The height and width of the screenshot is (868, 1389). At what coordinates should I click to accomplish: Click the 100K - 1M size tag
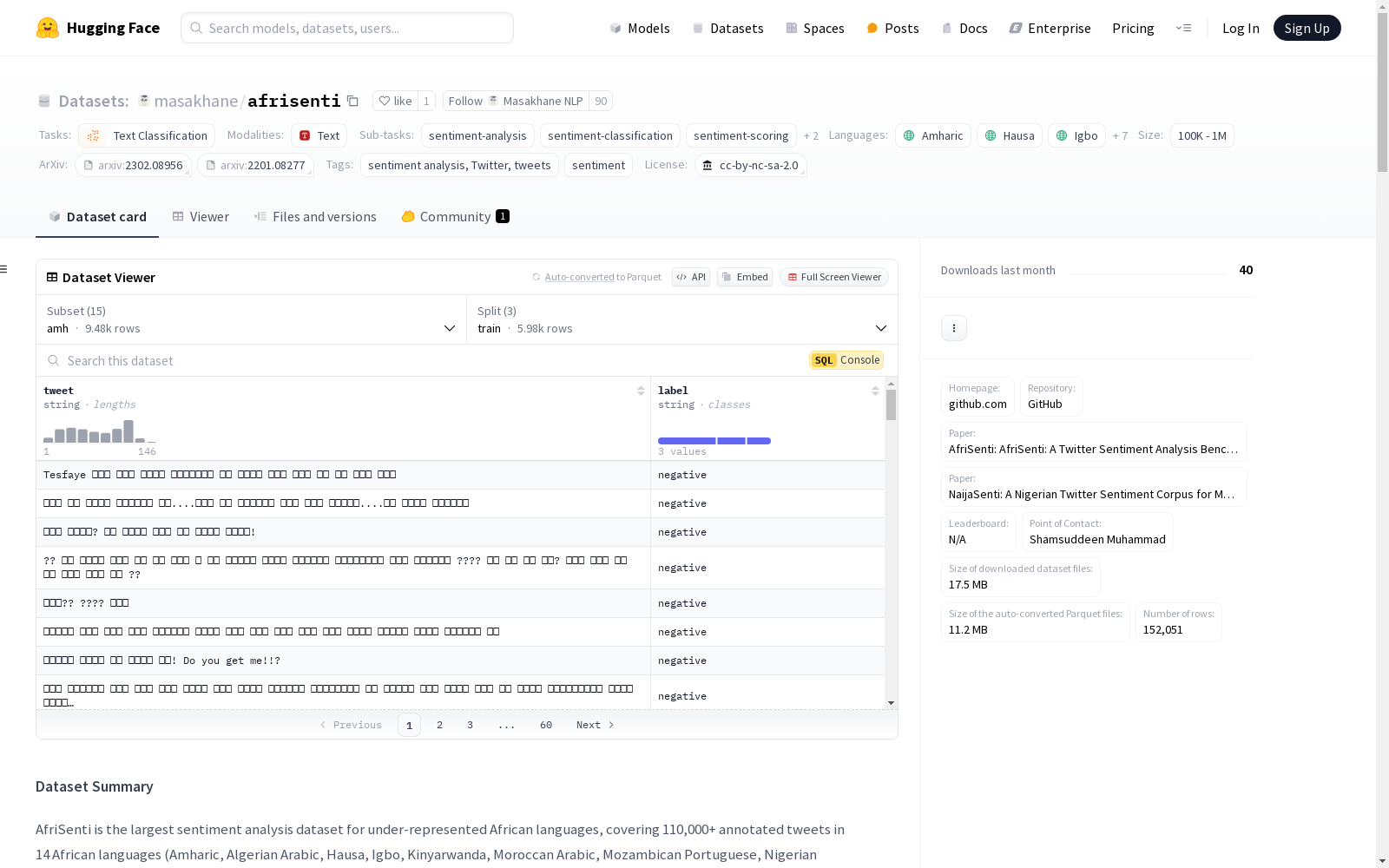tap(1202, 135)
